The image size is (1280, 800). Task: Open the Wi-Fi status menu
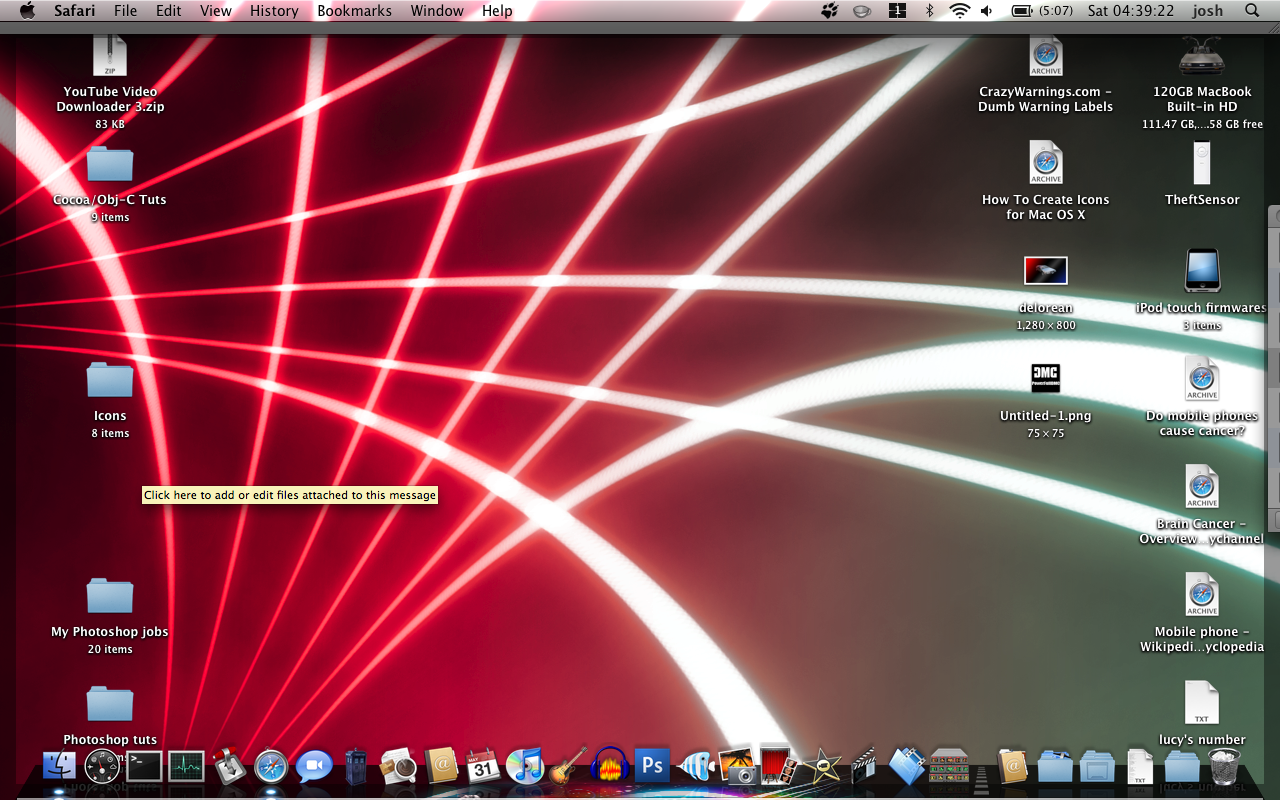pyautogui.click(x=960, y=11)
